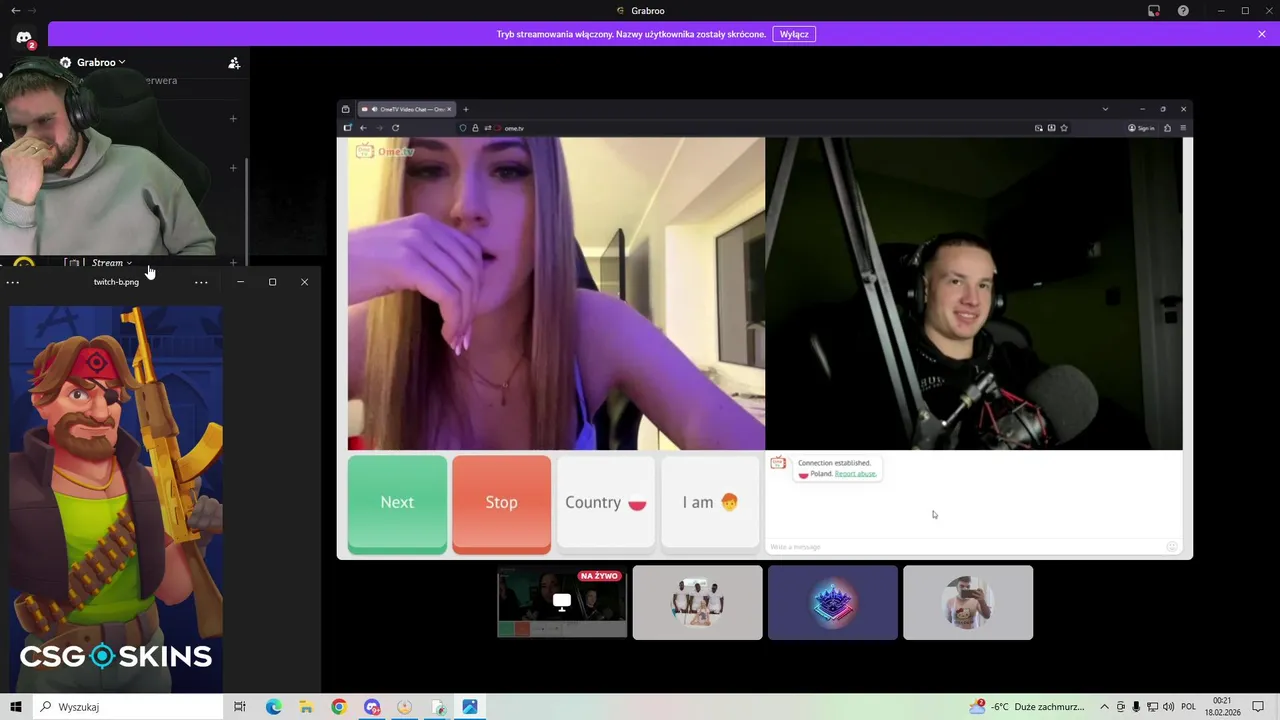This screenshot has height=720, width=1280.
Task: Click the CSGOSKINS image in photo viewer
Action: (x=116, y=498)
